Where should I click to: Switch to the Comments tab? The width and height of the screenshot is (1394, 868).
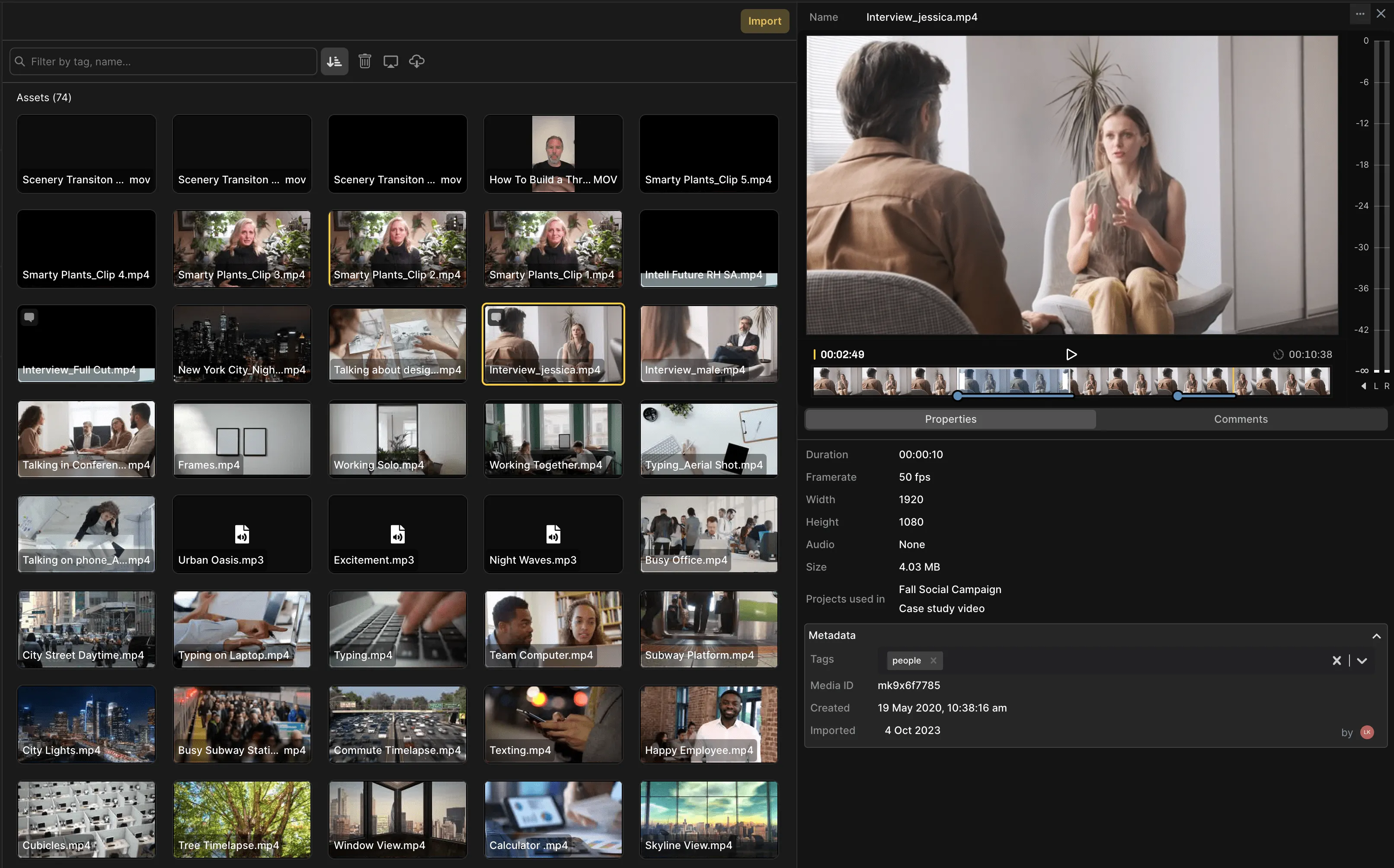click(1241, 419)
